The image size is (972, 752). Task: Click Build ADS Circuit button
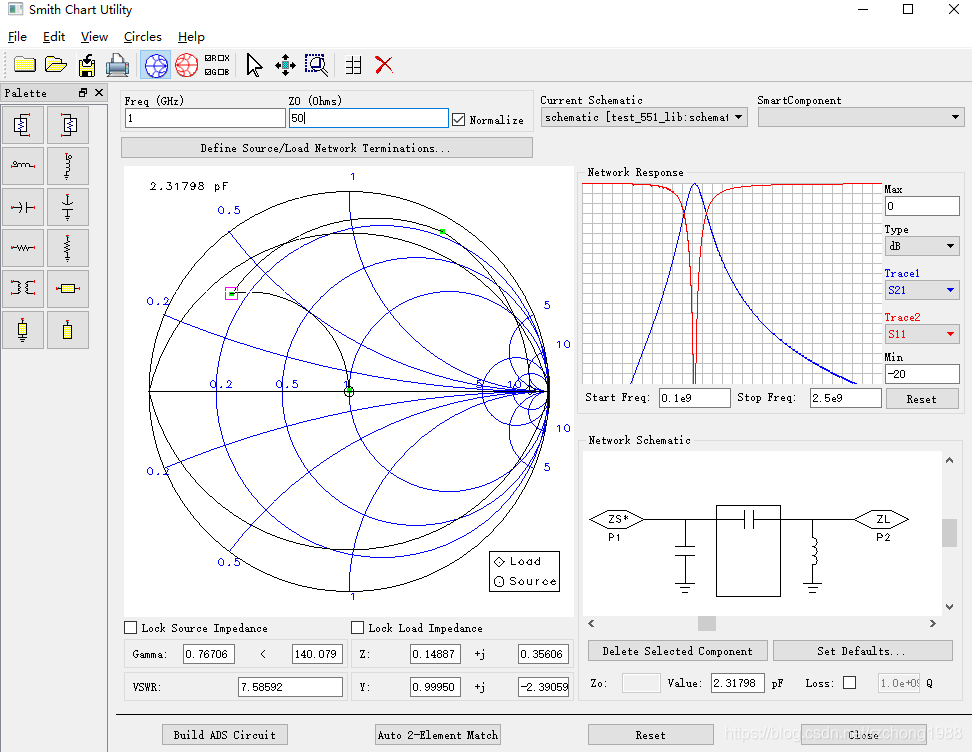(x=224, y=735)
